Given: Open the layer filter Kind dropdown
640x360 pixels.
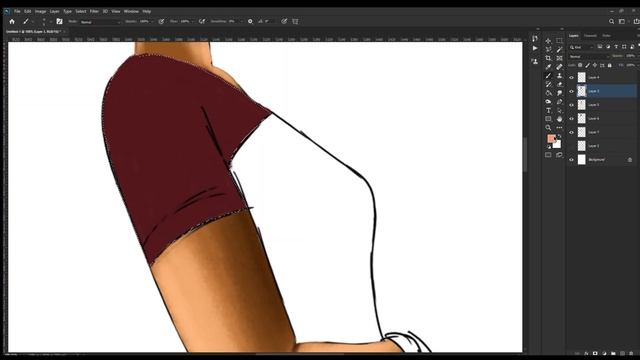Looking at the screenshot, I should 582,47.
